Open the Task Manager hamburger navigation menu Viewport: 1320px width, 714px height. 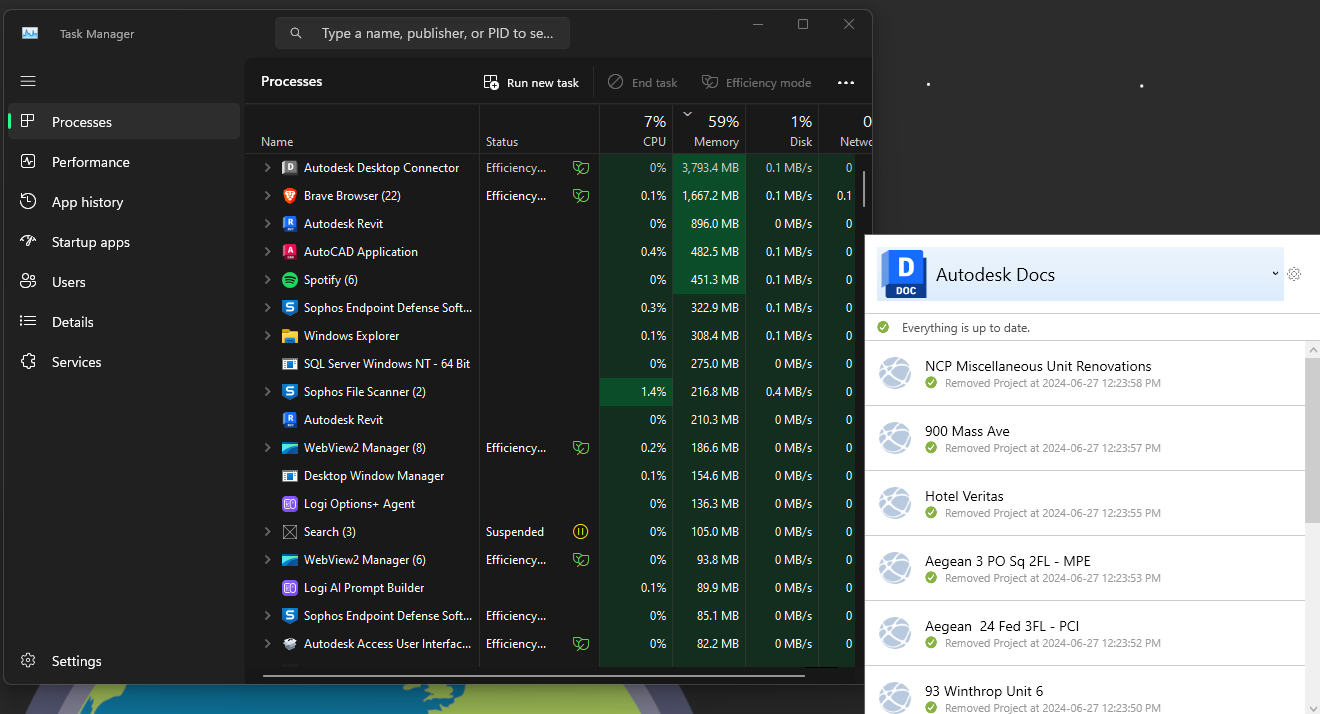[x=28, y=81]
